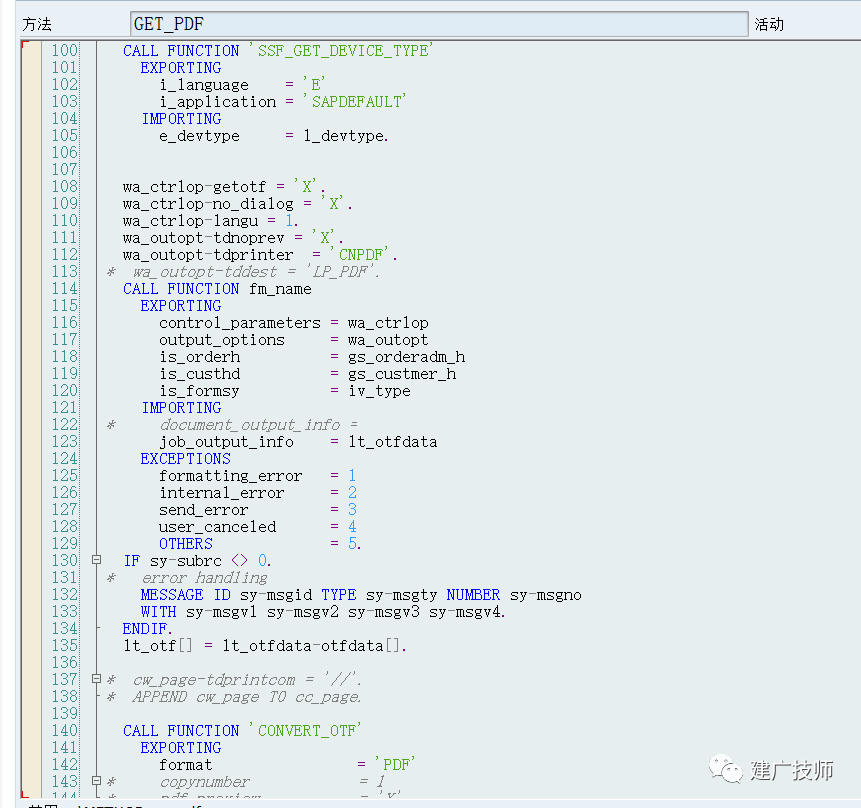The width and height of the screenshot is (861, 808).
Task: Click wa_ctrlop-getotf on line 108
Action: coord(194,187)
